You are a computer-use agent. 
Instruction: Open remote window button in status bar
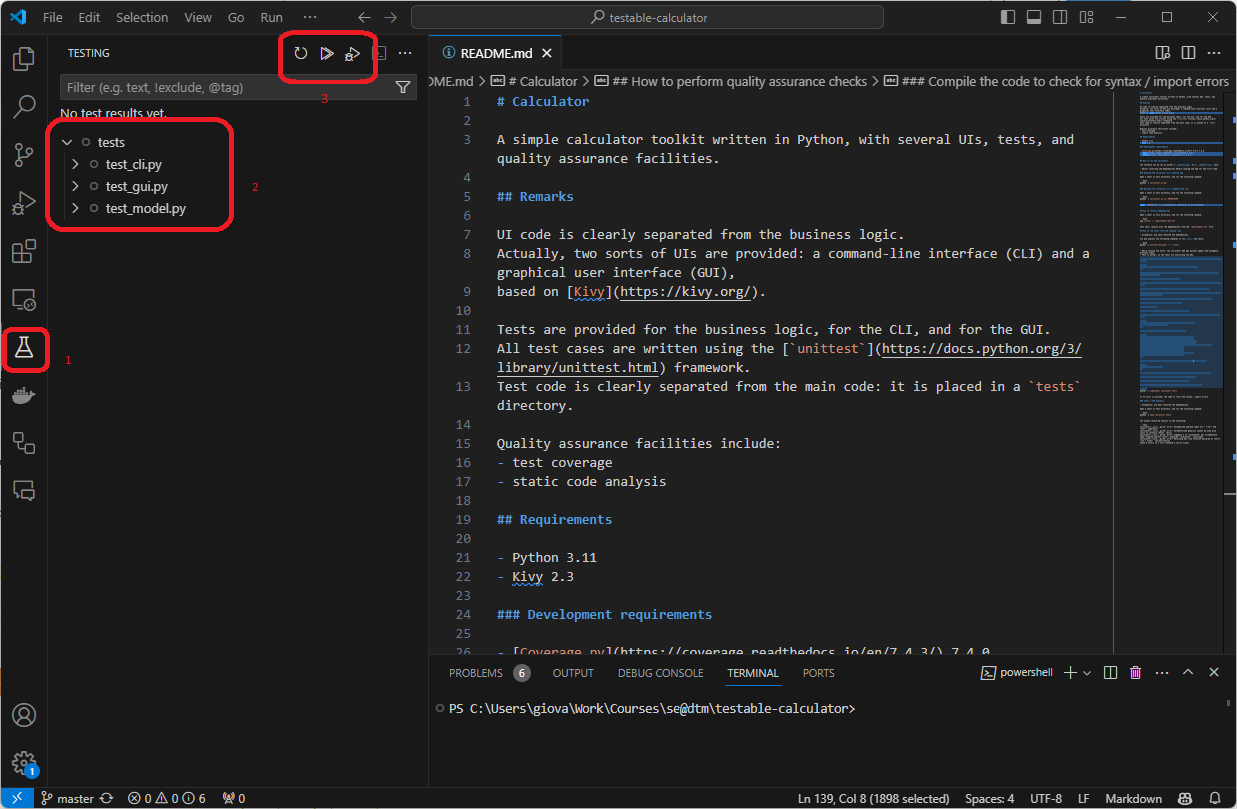[16, 798]
